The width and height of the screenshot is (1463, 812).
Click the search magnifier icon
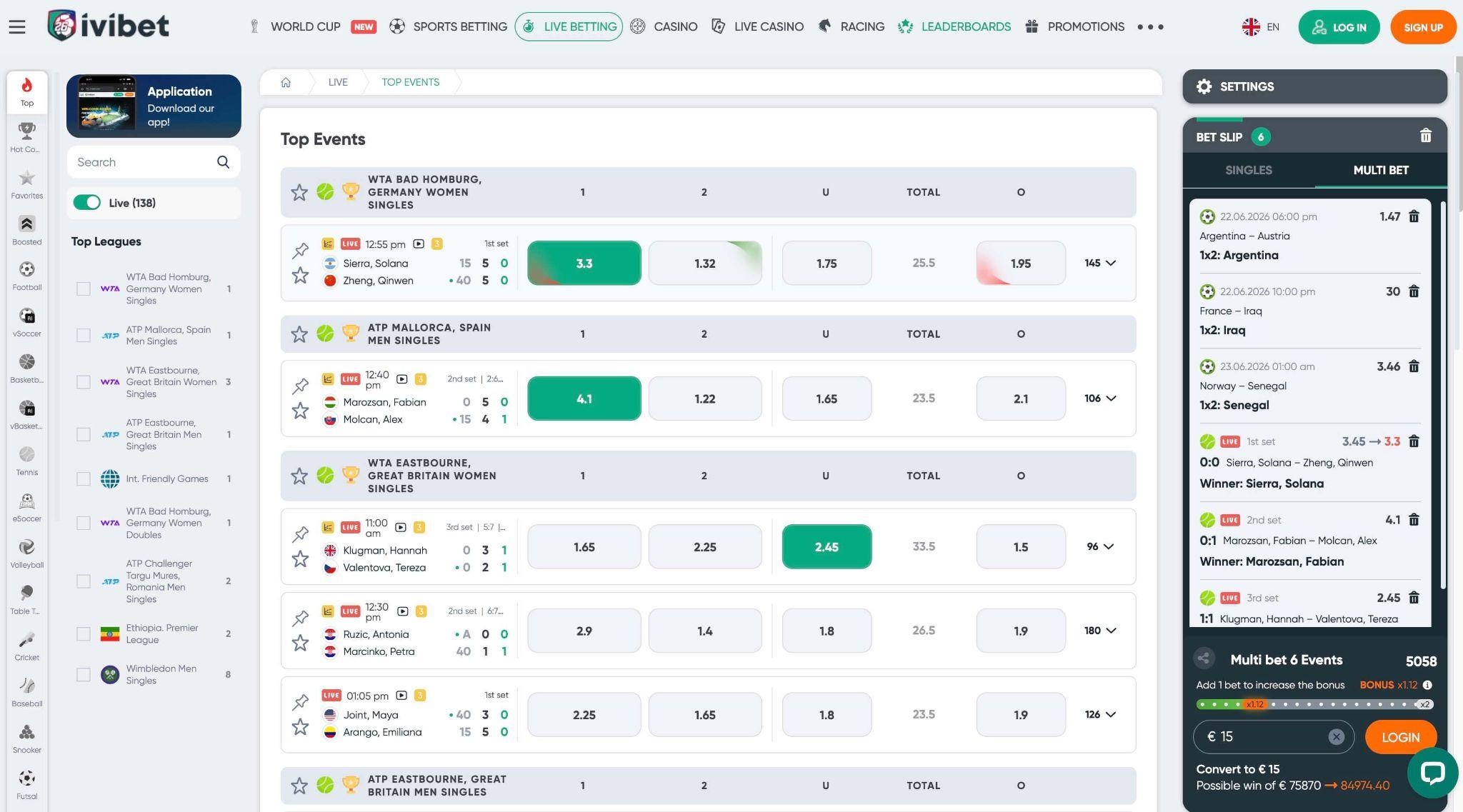224,162
